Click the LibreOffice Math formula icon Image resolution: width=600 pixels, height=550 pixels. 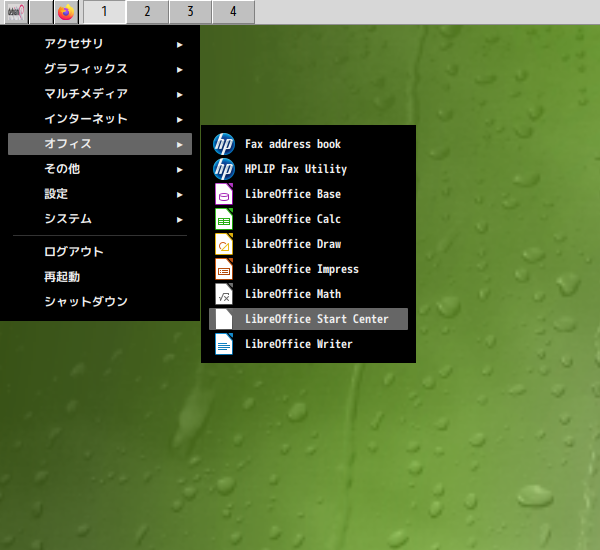pos(224,294)
